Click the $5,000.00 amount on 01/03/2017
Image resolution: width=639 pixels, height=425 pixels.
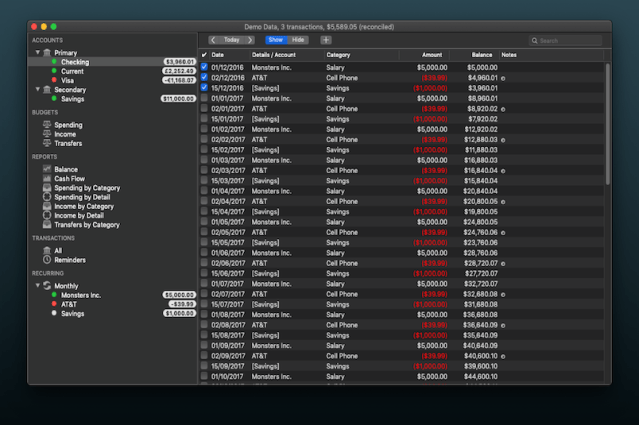point(432,160)
